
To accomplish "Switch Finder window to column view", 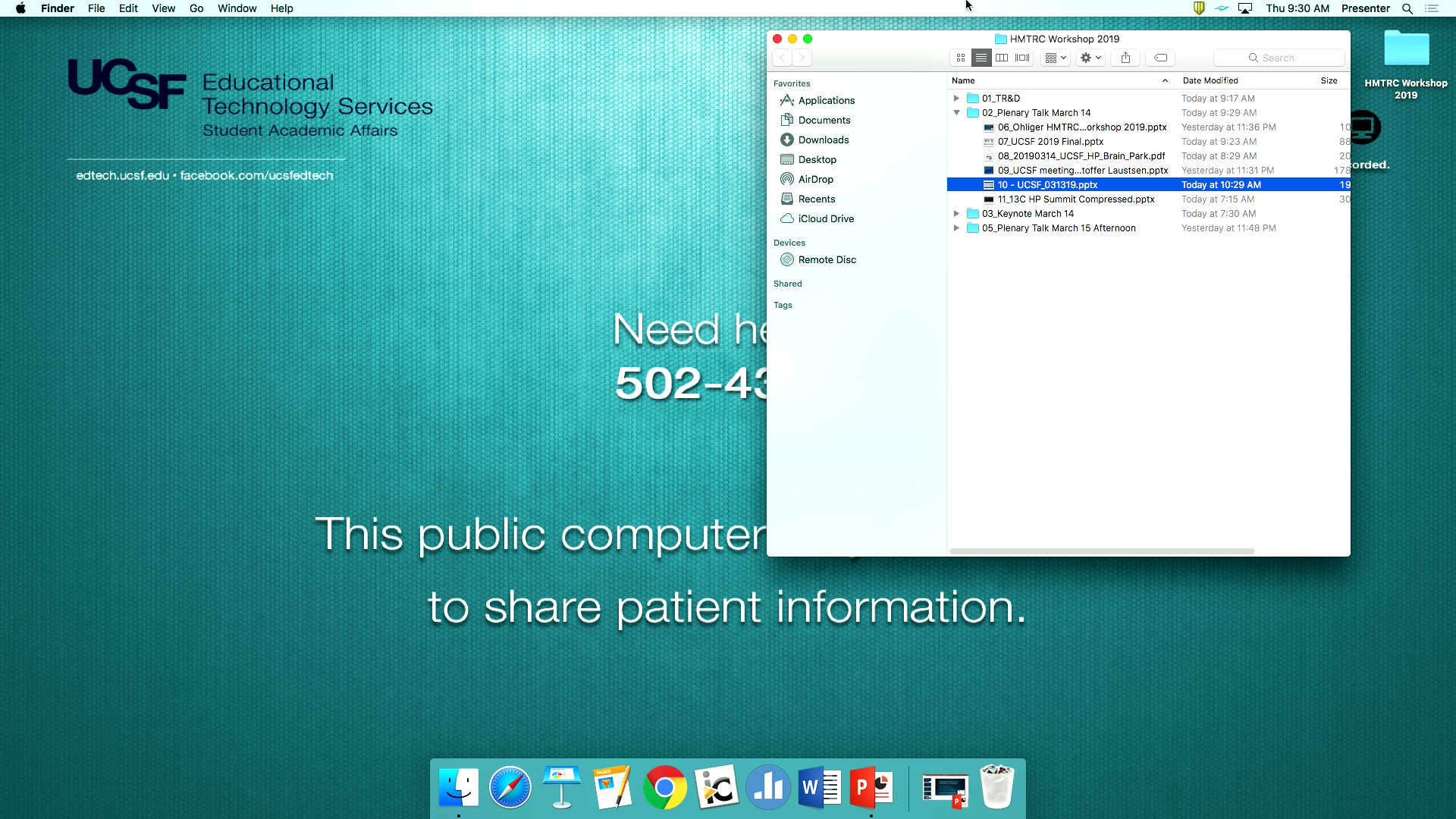I will 1002,58.
